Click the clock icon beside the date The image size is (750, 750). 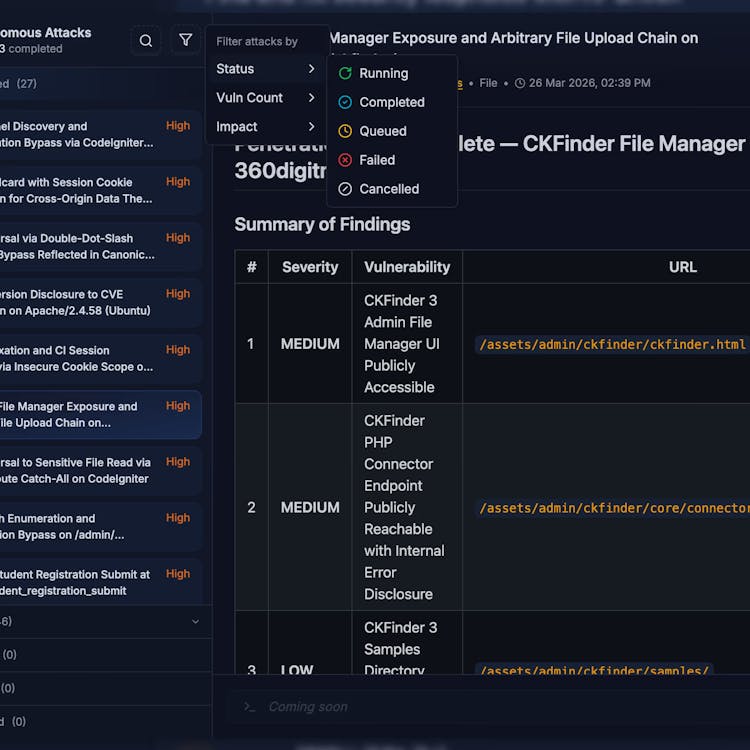(520, 83)
